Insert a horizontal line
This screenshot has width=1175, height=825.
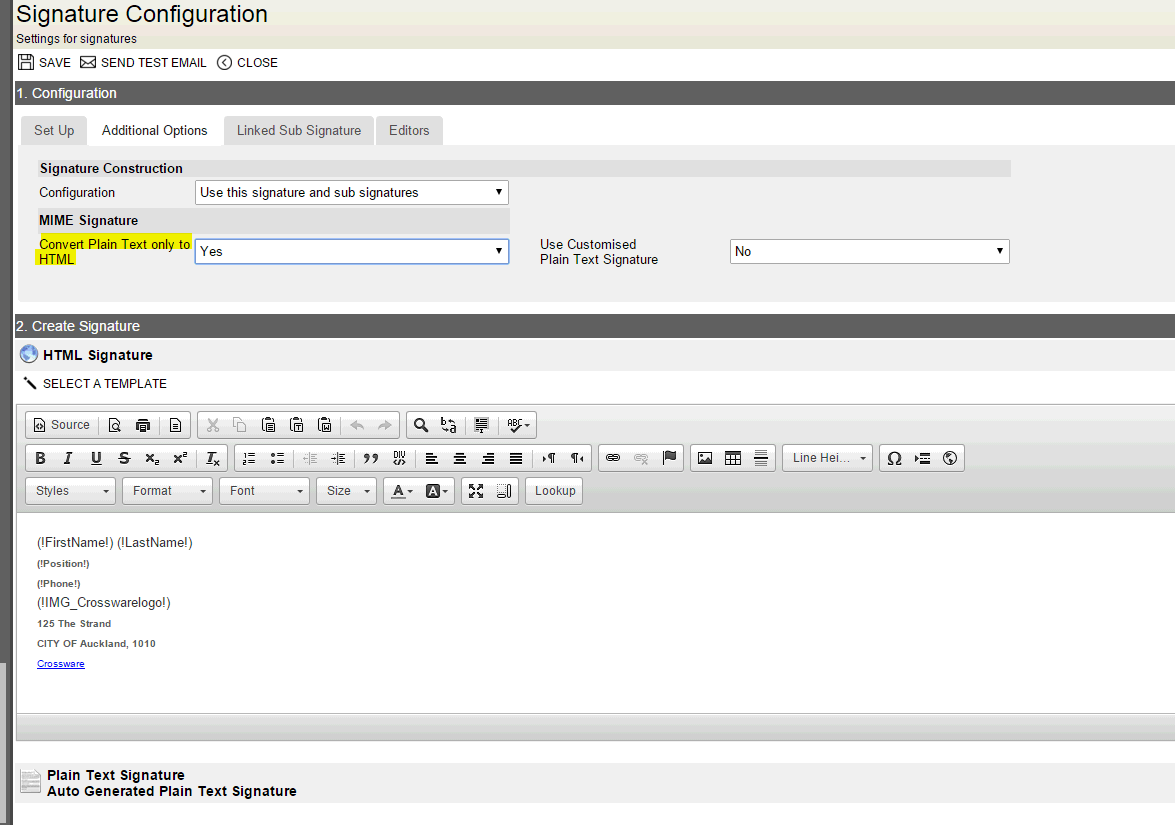(761, 458)
